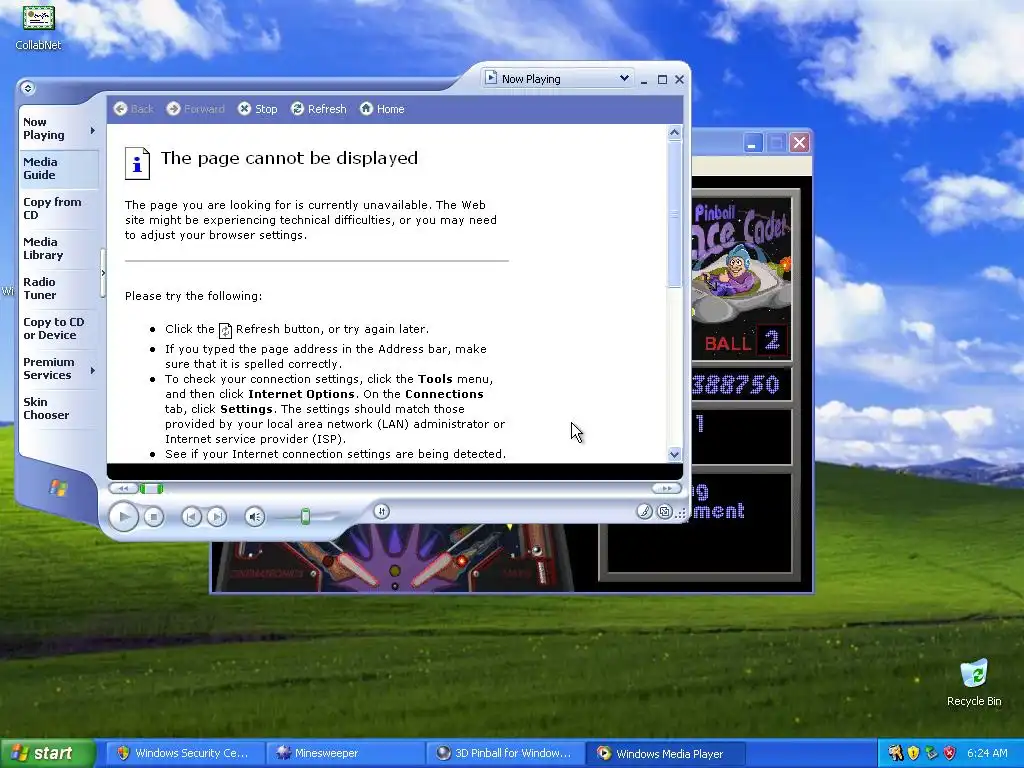
Task: Click the info page icon beside error heading
Action: pos(137,163)
